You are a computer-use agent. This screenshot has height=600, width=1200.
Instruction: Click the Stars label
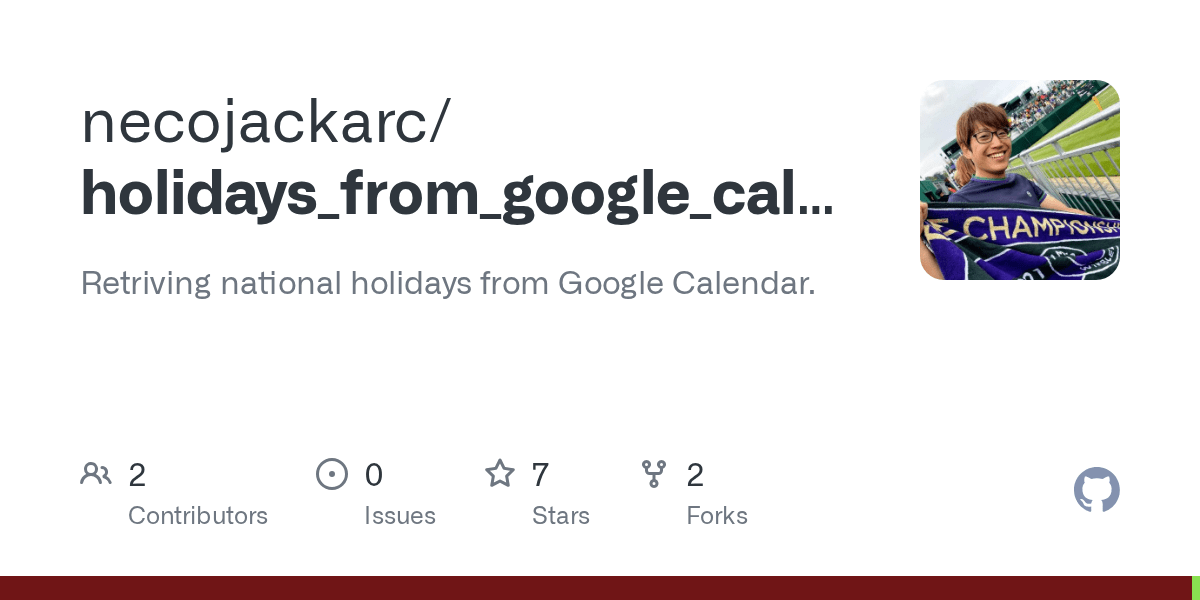click(561, 516)
